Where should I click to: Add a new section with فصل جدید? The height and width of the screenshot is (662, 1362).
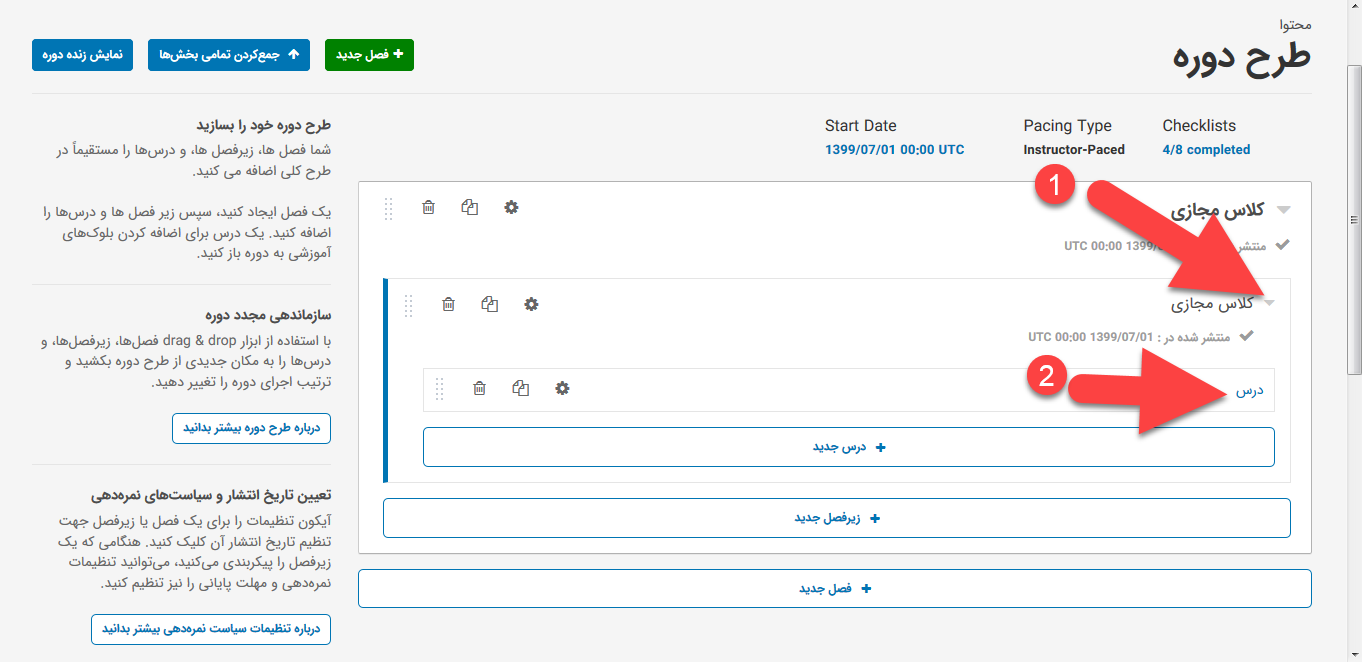click(x=369, y=55)
